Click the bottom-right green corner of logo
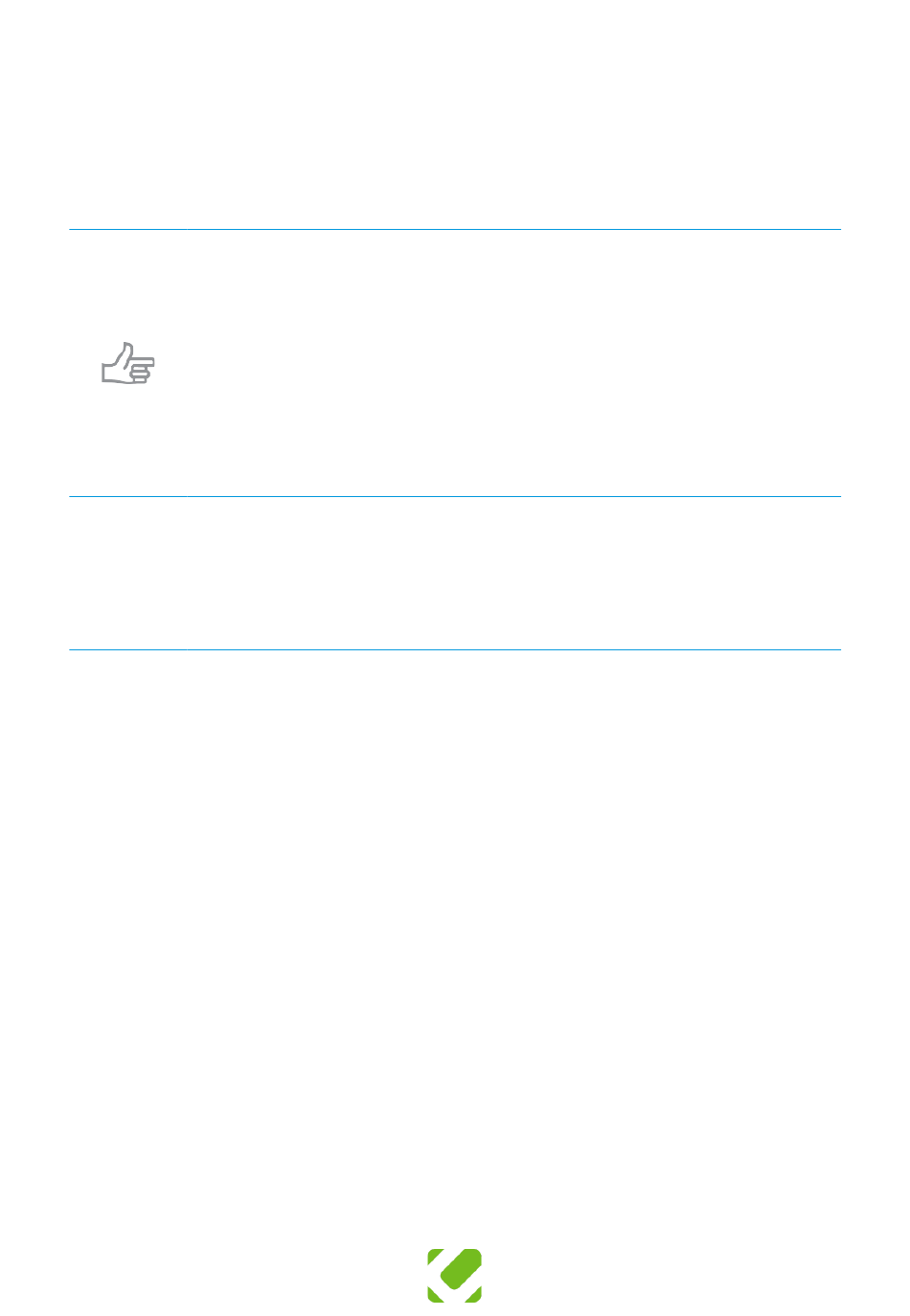Image resolution: width=910 pixels, height=1316 pixels. pos(475,1296)
